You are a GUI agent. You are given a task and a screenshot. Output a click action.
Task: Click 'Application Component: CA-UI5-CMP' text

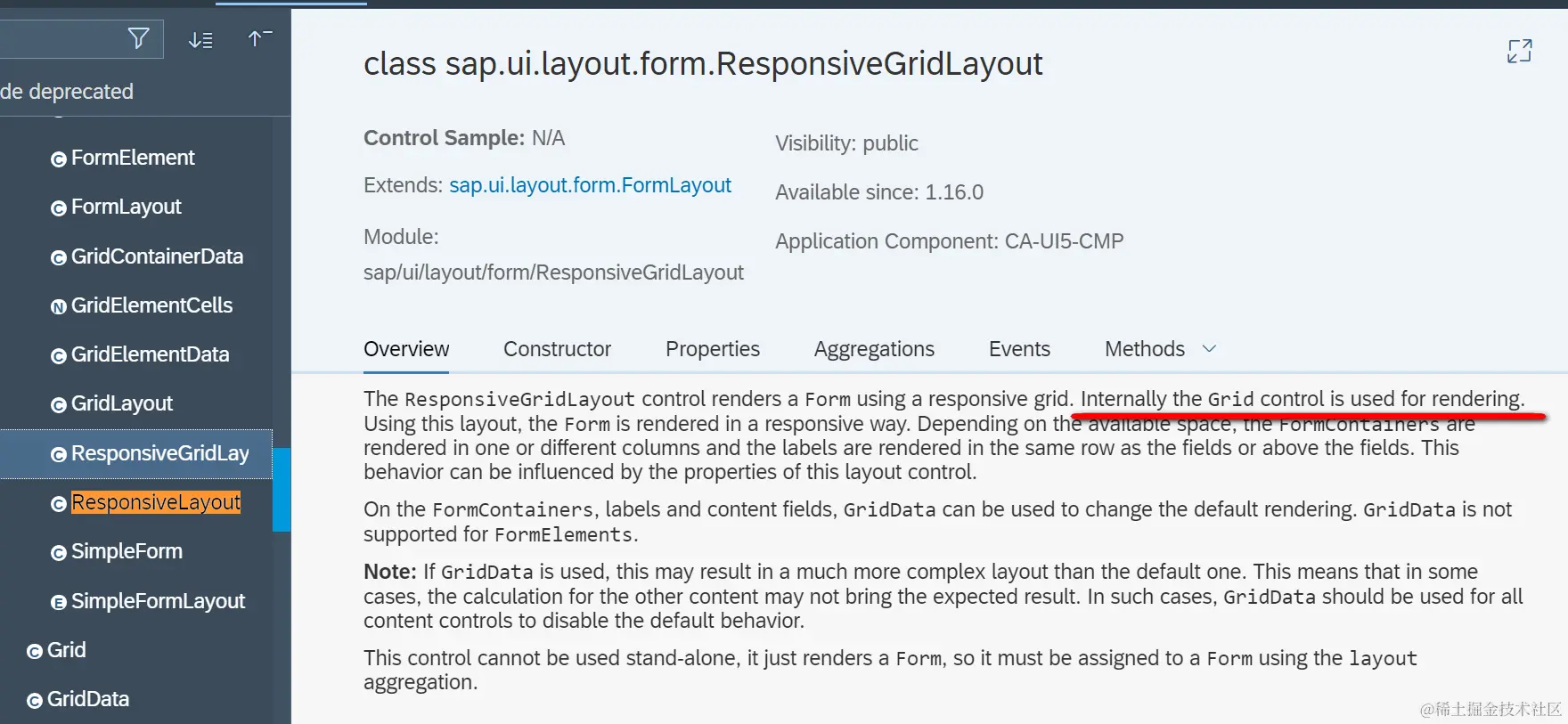point(950,241)
